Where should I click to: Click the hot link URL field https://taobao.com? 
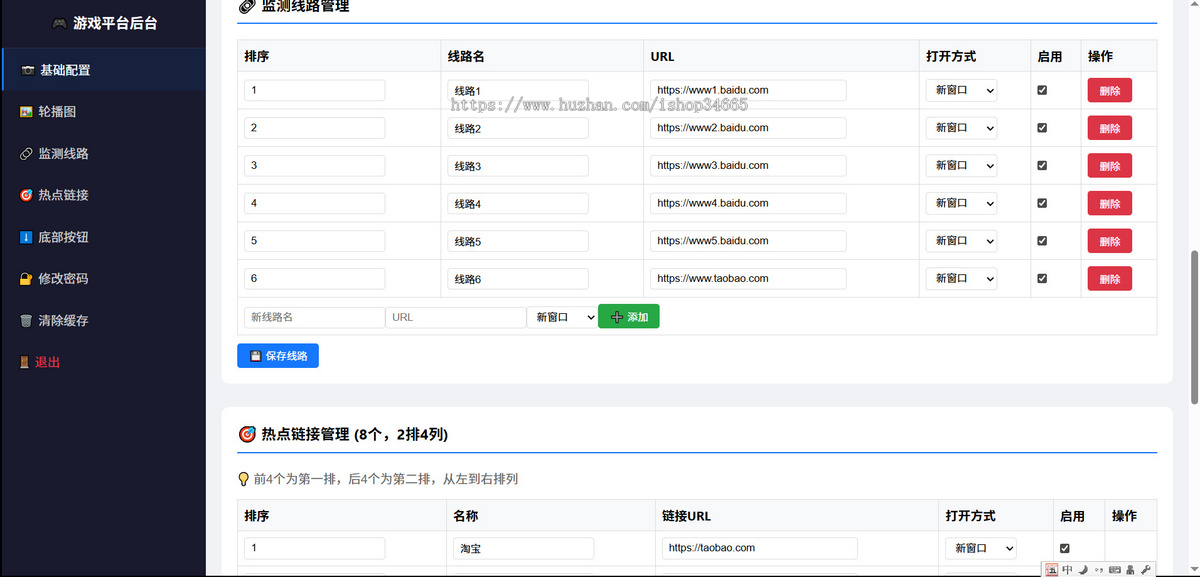(x=760, y=548)
